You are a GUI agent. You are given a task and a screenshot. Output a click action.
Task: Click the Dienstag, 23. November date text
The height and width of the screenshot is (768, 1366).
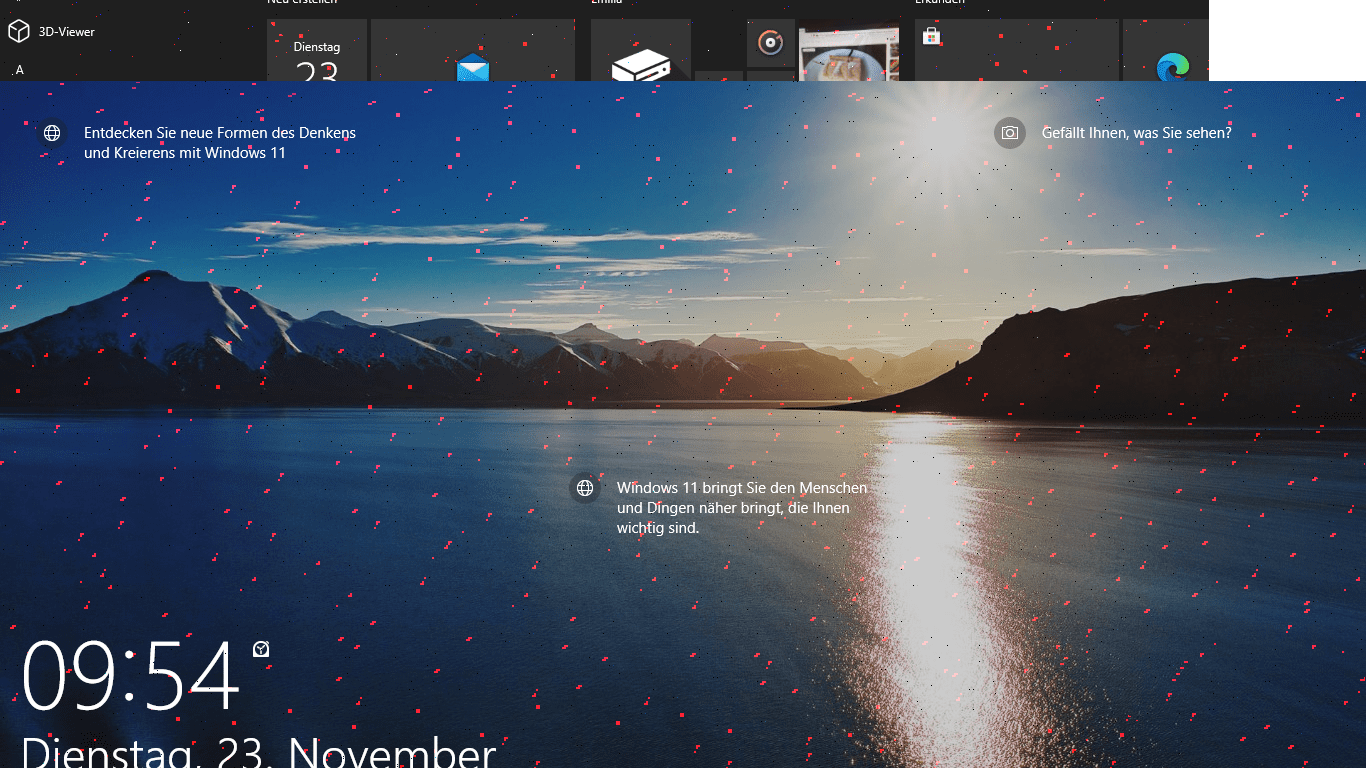pos(259,752)
